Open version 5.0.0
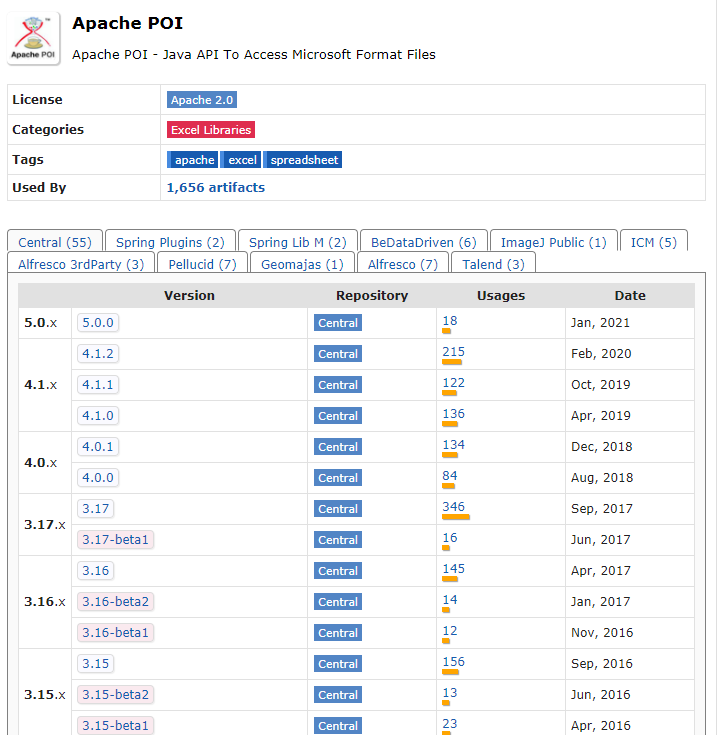The image size is (717, 735). tap(97, 322)
